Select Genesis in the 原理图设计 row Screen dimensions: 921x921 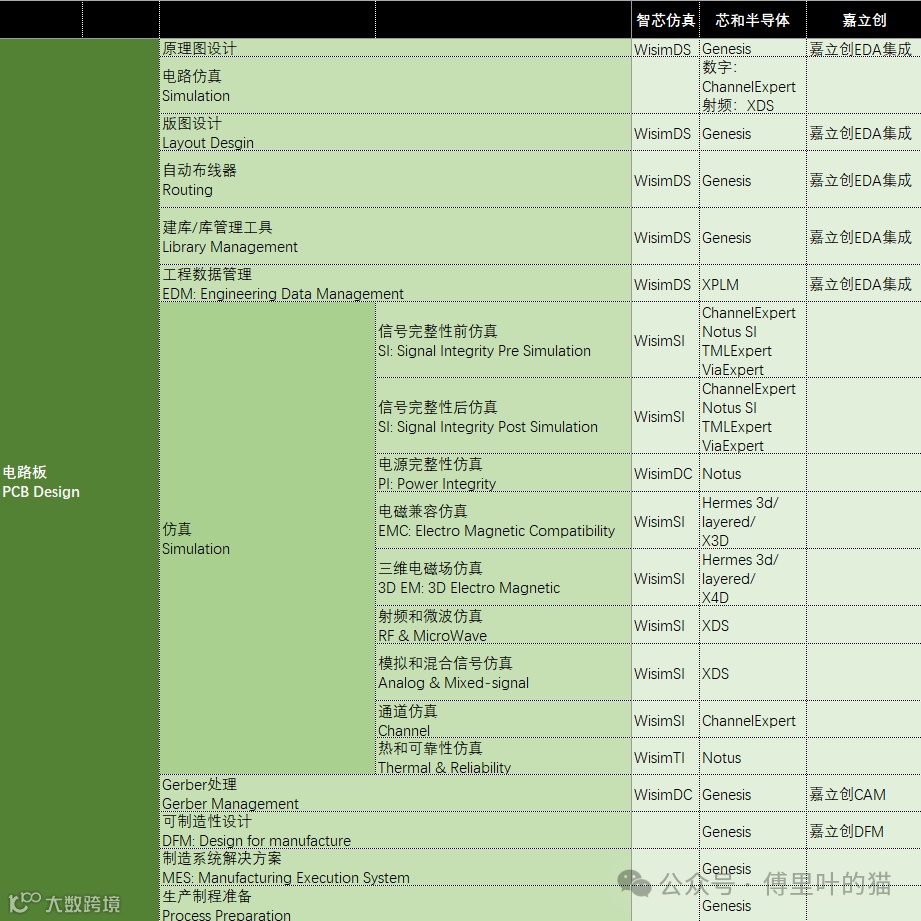(x=752, y=49)
